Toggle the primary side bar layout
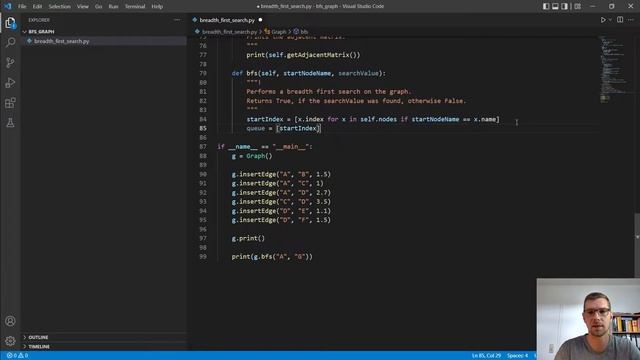 click(x=546, y=6)
